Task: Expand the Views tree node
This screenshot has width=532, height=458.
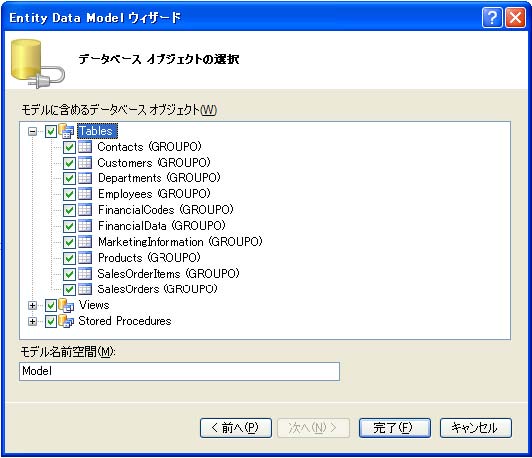Action: (x=32, y=306)
